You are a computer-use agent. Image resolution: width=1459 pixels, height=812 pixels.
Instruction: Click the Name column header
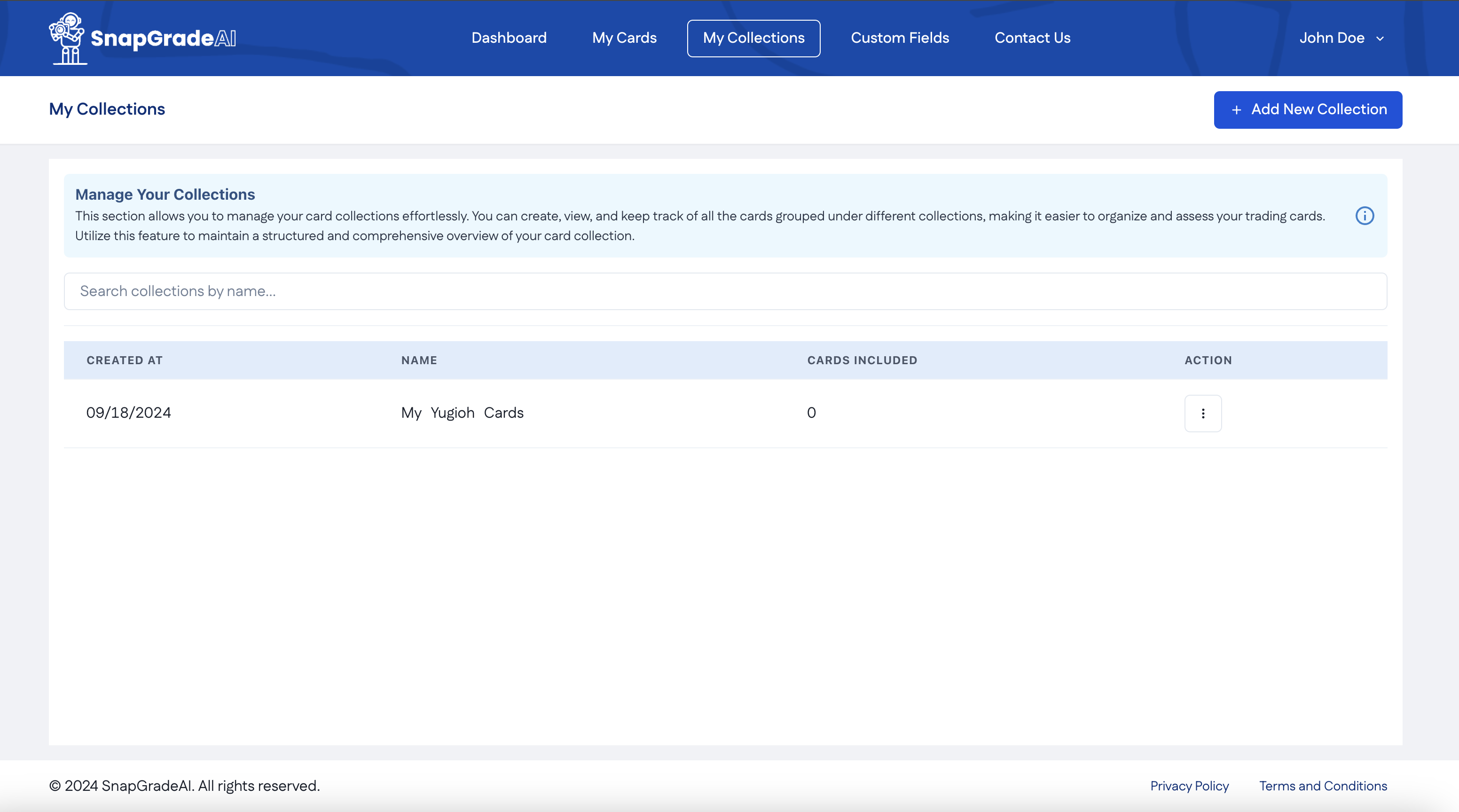pos(419,360)
